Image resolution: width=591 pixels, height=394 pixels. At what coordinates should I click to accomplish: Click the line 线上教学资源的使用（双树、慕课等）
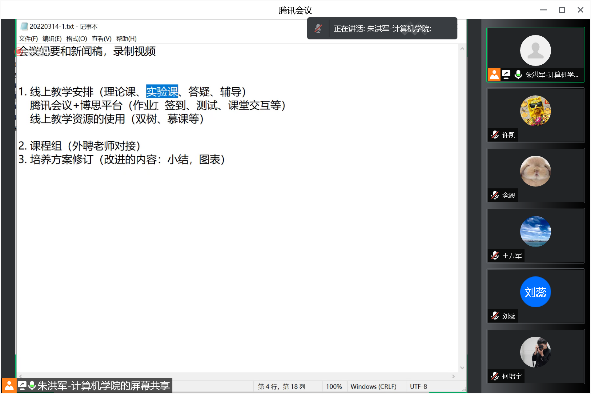(117, 119)
